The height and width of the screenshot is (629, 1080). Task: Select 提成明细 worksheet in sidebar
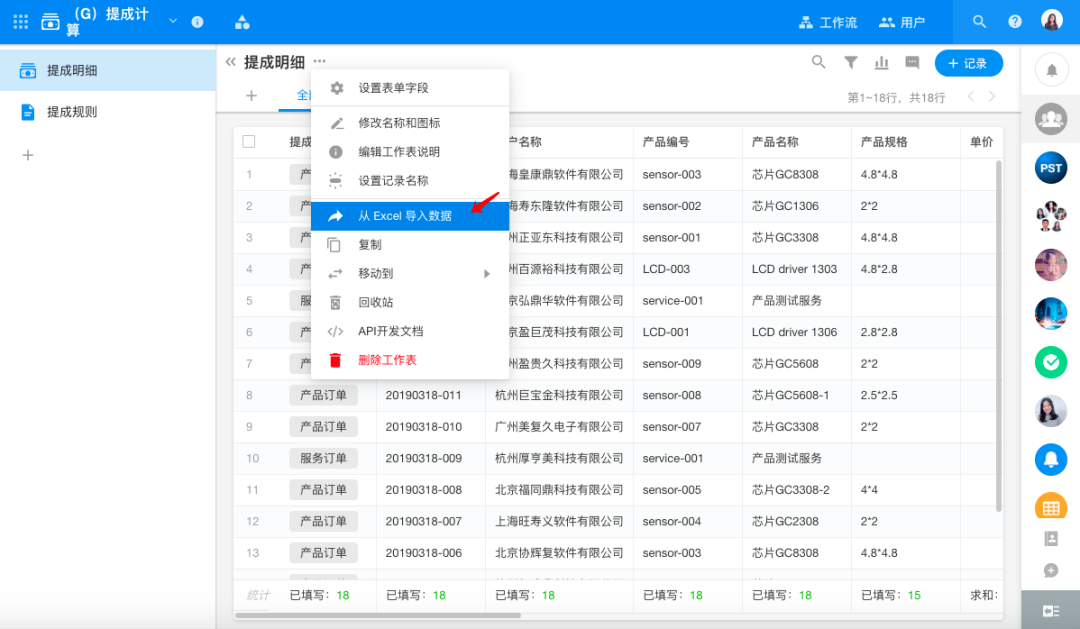tap(108, 70)
